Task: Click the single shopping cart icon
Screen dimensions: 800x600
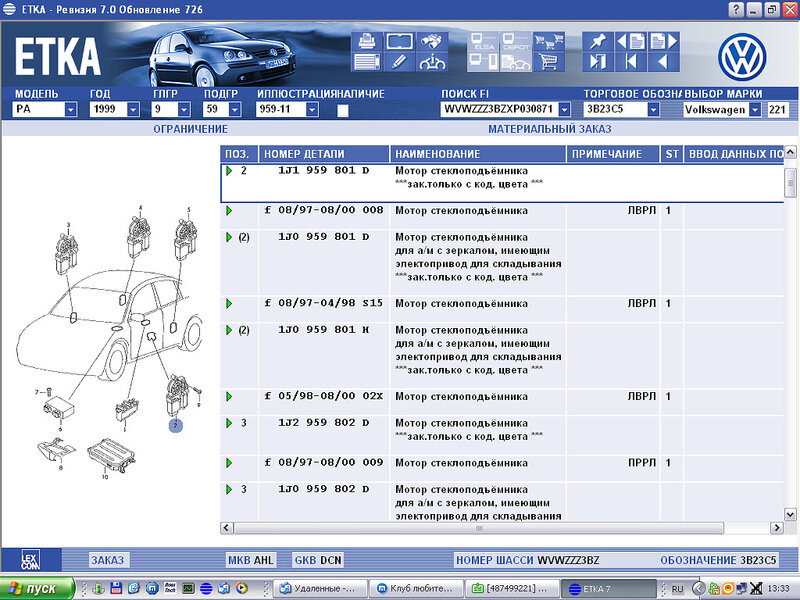Action: pos(548,62)
